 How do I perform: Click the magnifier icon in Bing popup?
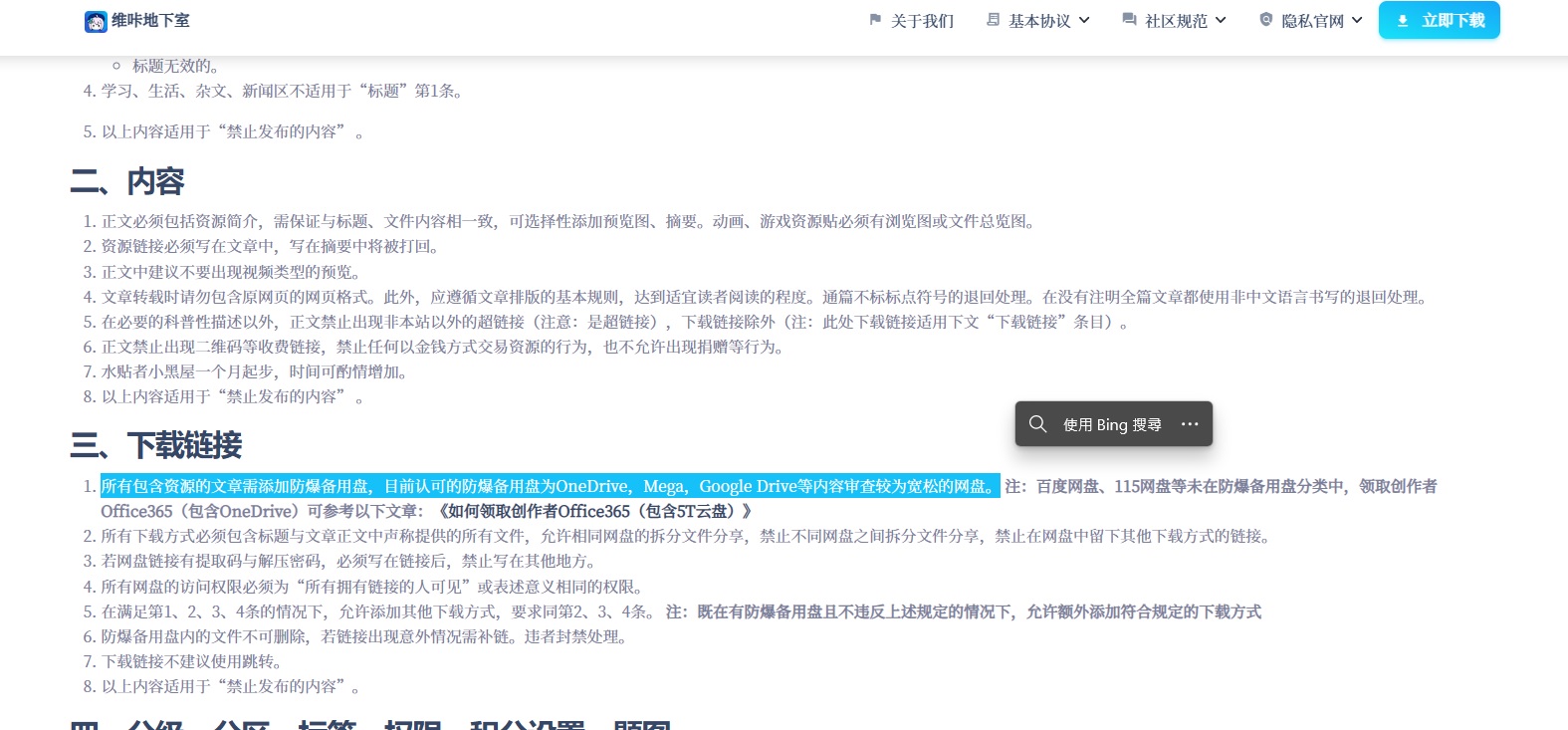[1037, 424]
